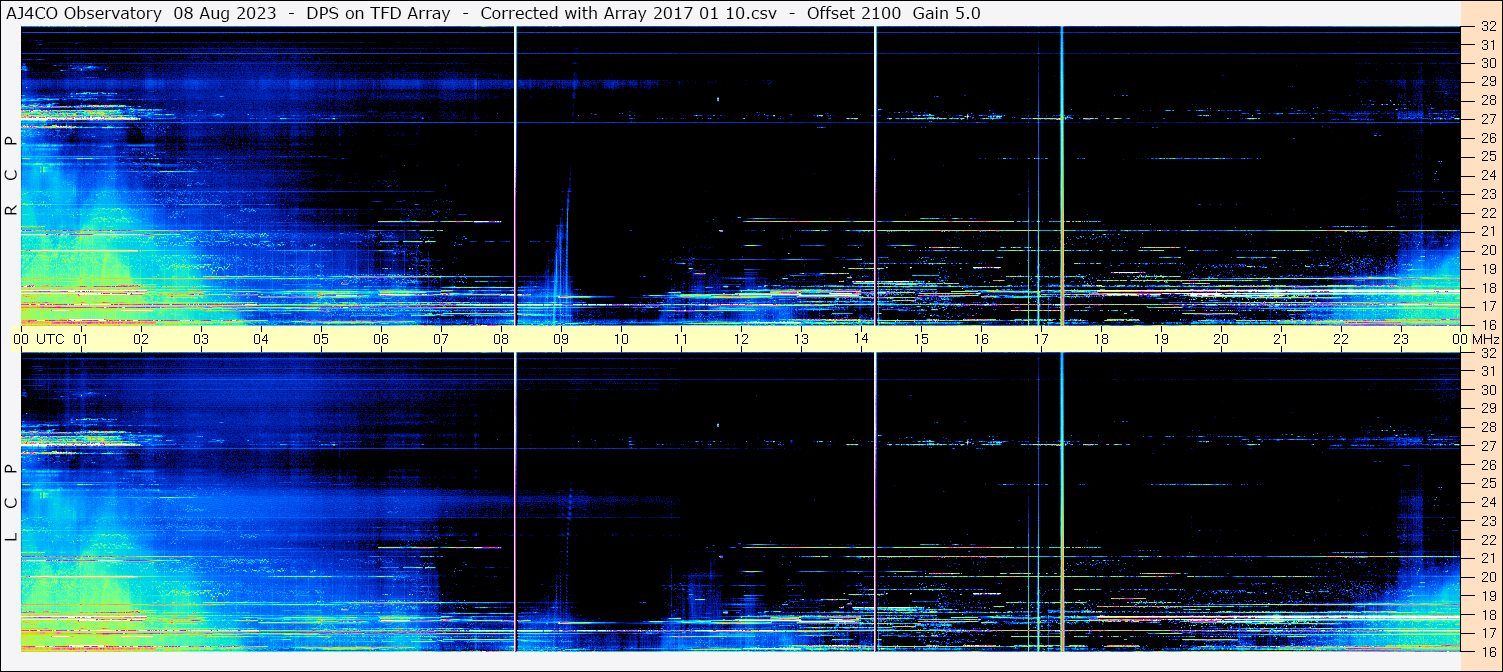Click the '09' hour tick label
The width and height of the screenshot is (1503, 672).
coord(561,339)
